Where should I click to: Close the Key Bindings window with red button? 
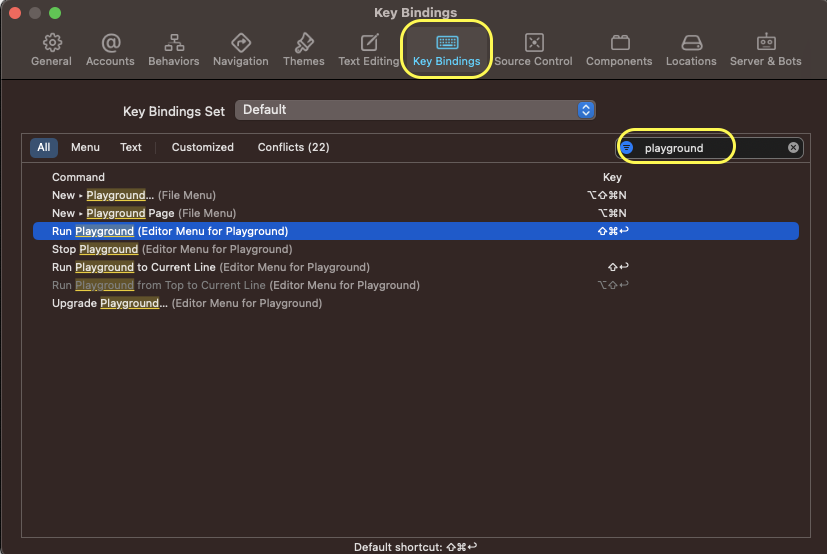(x=15, y=13)
